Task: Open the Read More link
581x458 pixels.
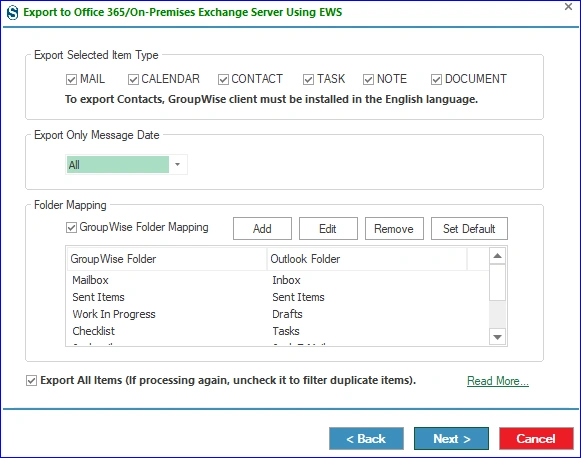Action: 498,381
